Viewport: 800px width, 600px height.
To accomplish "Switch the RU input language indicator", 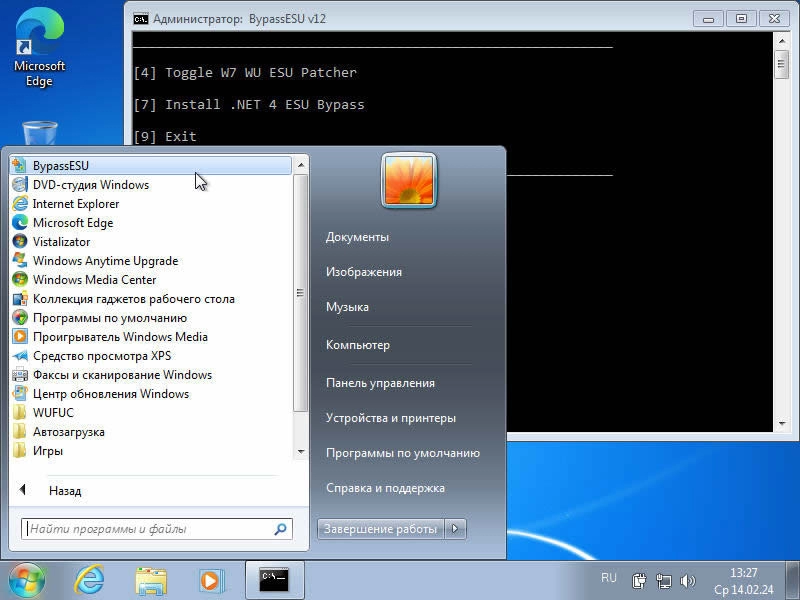I will 609,578.
